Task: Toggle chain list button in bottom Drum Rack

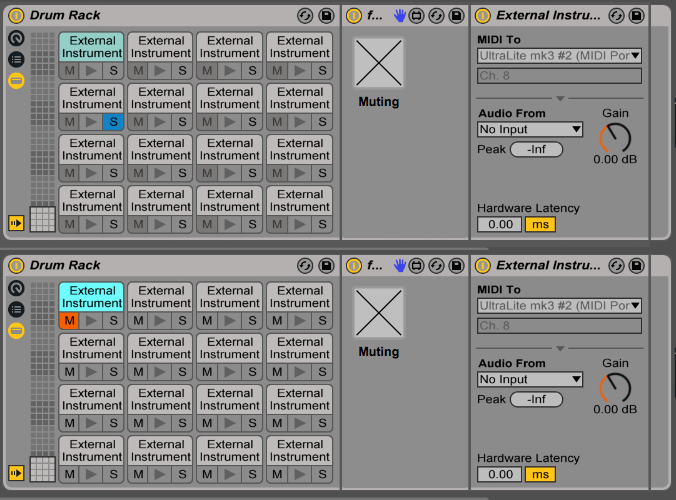Action: pyautogui.click(x=16, y=309)
